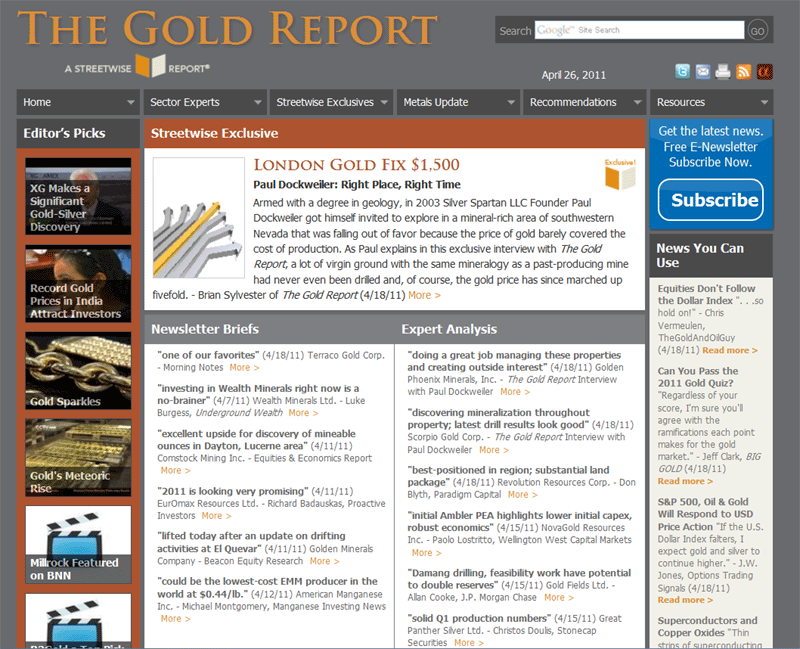Open the Gold's Meteoric Rise thumbnail
Viewport: 800px width, 649px height.
(x=78, y=458)
